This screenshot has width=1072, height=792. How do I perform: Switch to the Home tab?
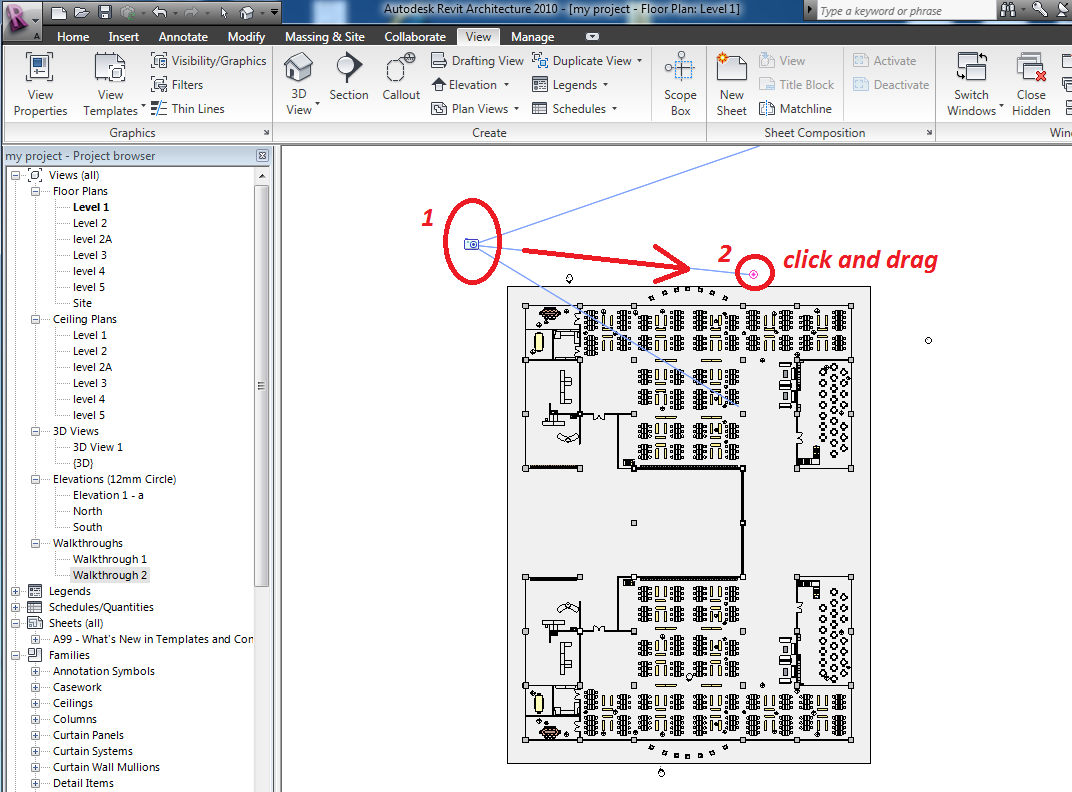coord(73,37)
